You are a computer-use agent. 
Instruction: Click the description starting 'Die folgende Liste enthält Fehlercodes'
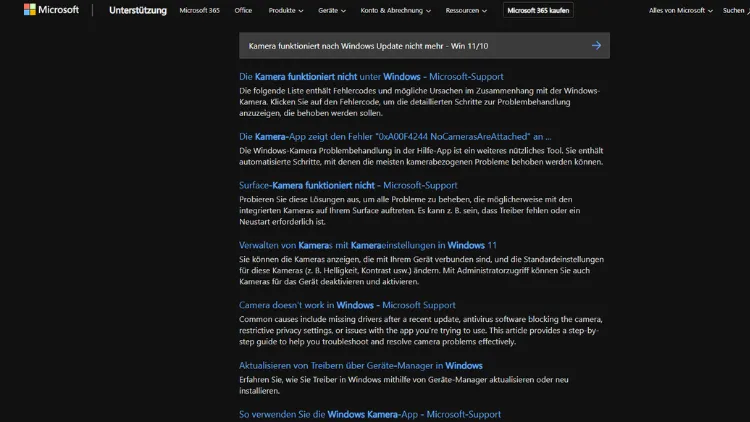tap(419, 102)
